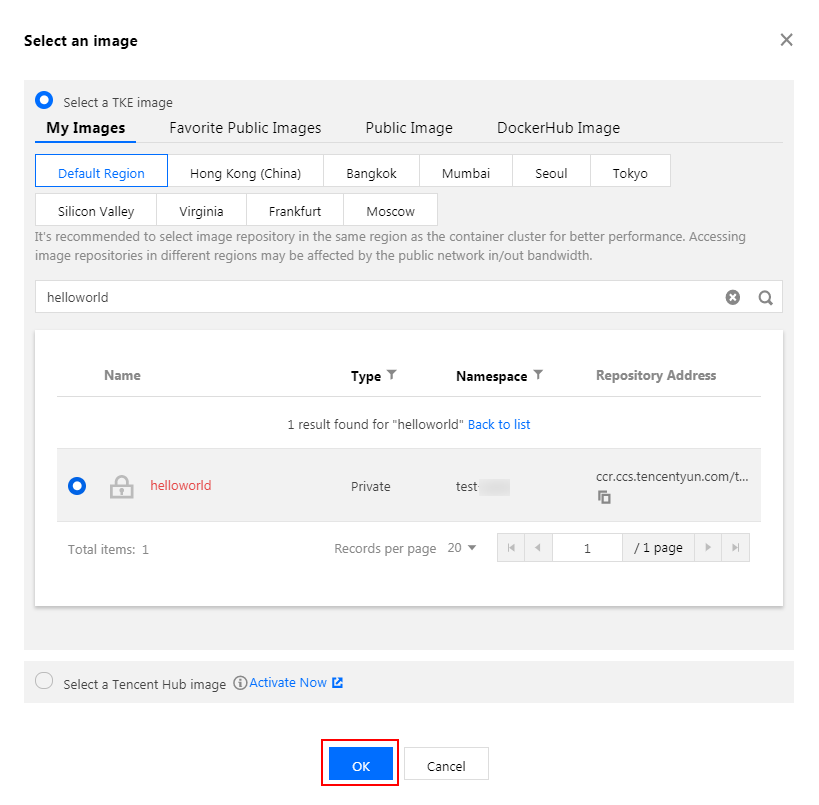The width and height of the screenshot is (819, 805).
Task: Open the DockerHub Image tab
Action: click(x=558, y=128)
